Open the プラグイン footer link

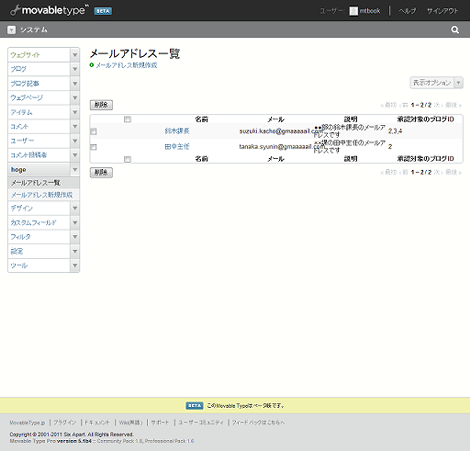pos(65,422)
